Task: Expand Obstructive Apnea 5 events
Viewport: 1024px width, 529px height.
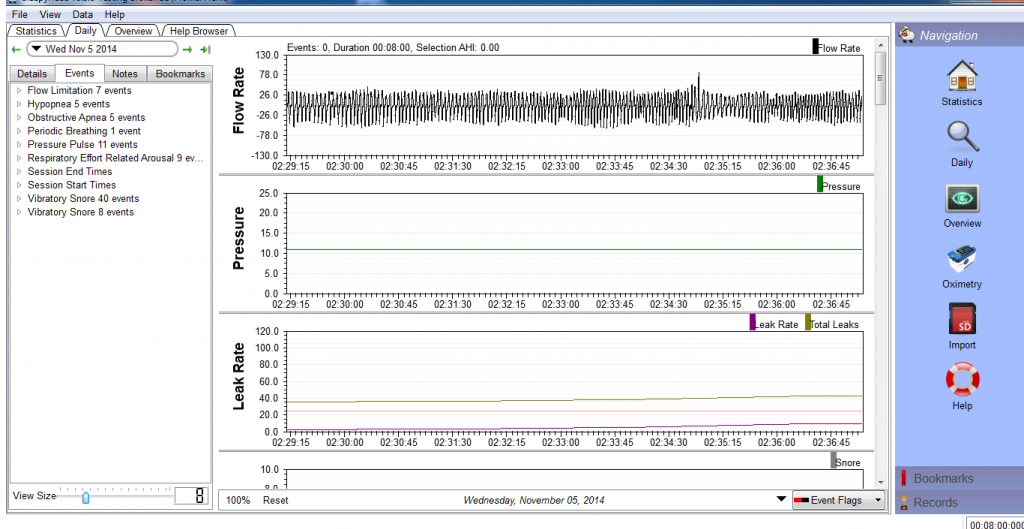Action: coord(19,118)
